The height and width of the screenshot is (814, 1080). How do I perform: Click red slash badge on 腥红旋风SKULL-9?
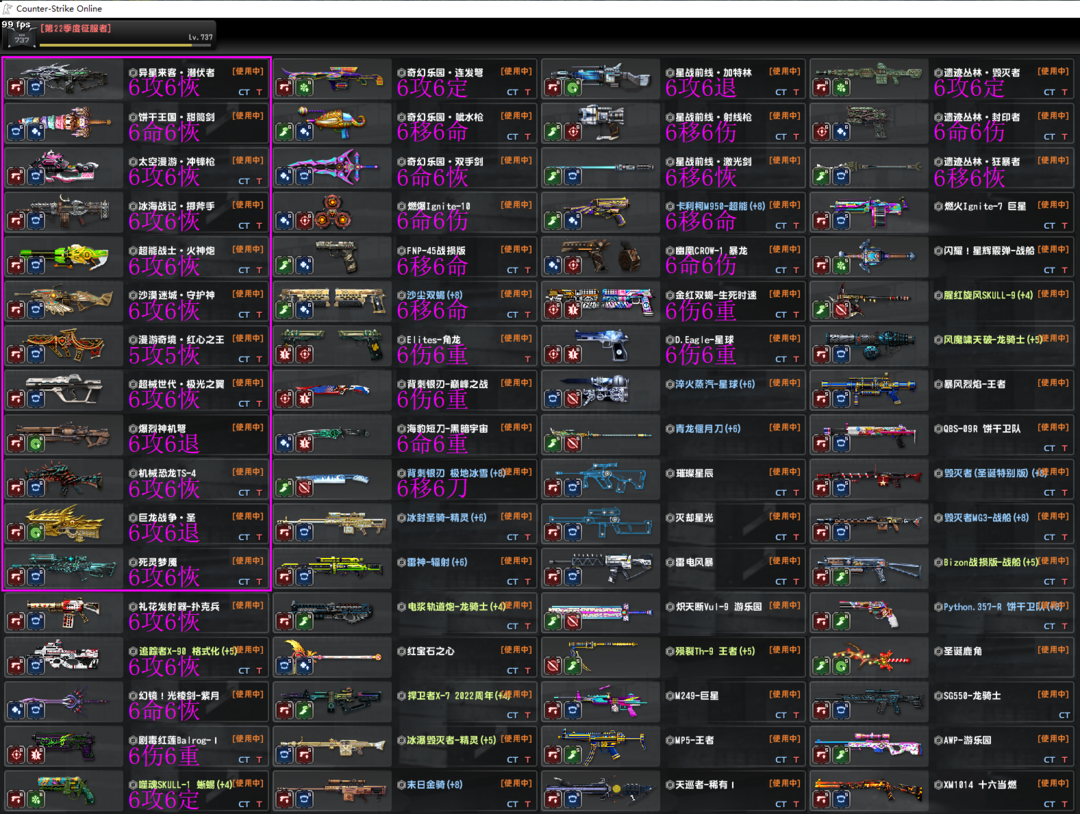841,310
